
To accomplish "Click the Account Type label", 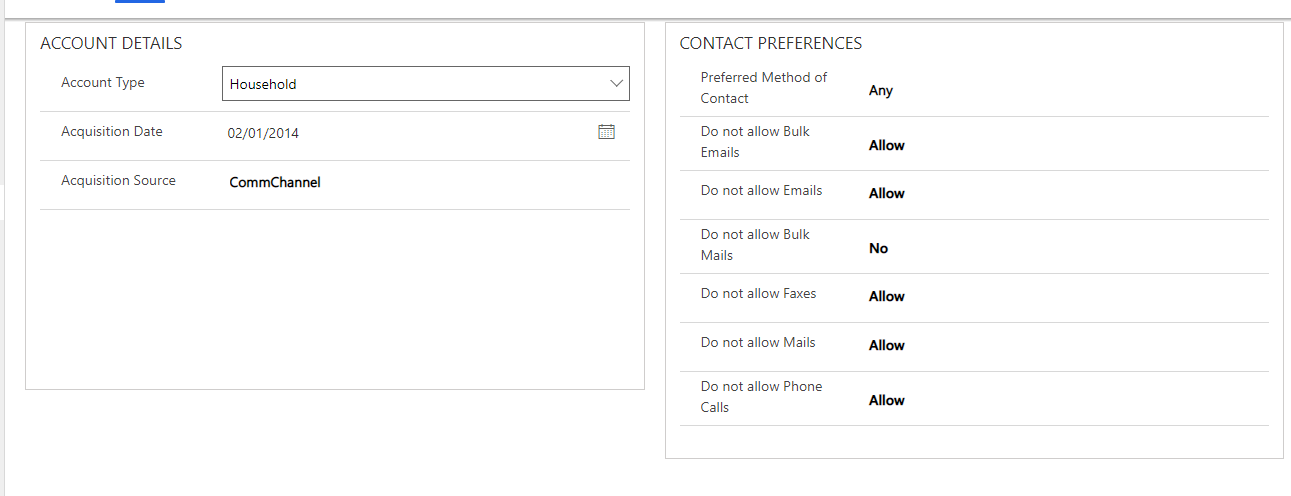I will 103,83.
